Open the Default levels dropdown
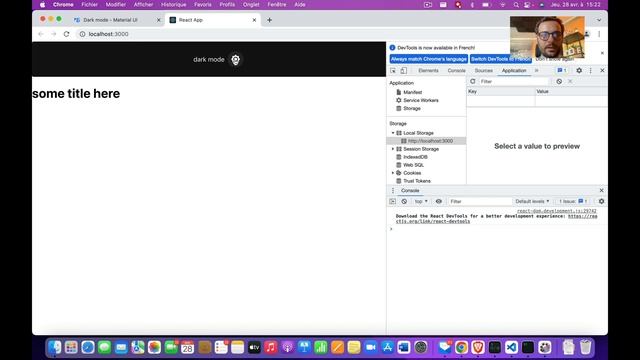The height and width of the screenshot is (360, 640). point(532,202)
